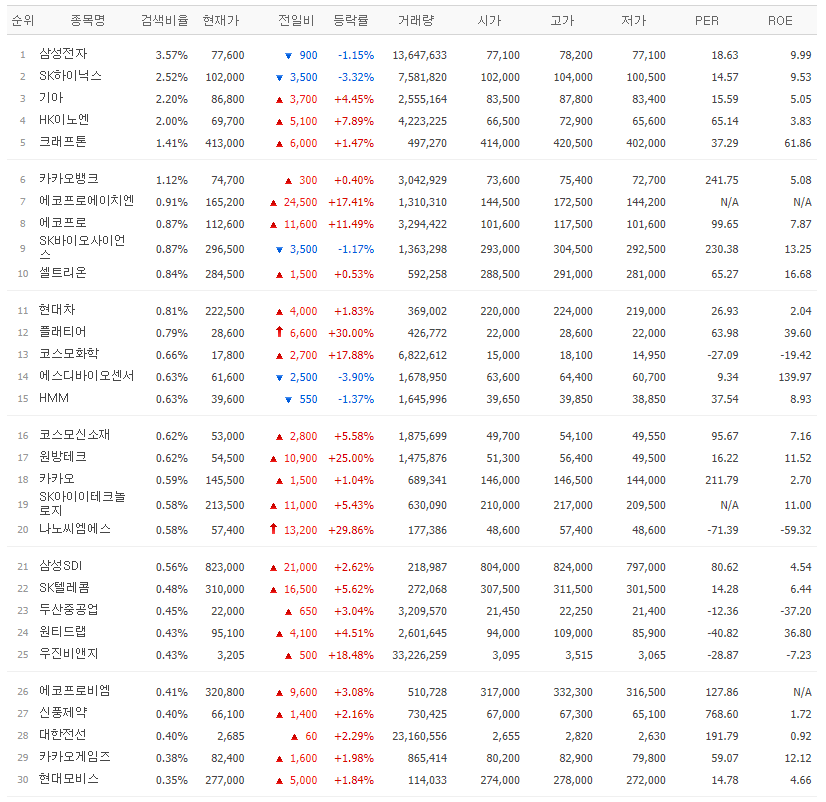
Task: Click 신풍제약 PER value 768.60
Action: click(x=722, y=715)
